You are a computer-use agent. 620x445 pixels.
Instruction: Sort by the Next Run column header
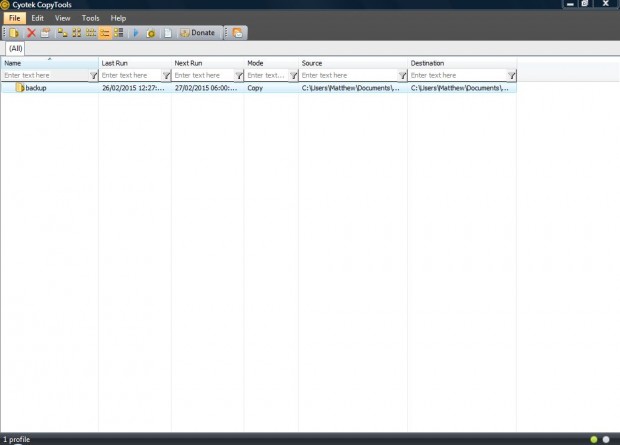(208, 63)
